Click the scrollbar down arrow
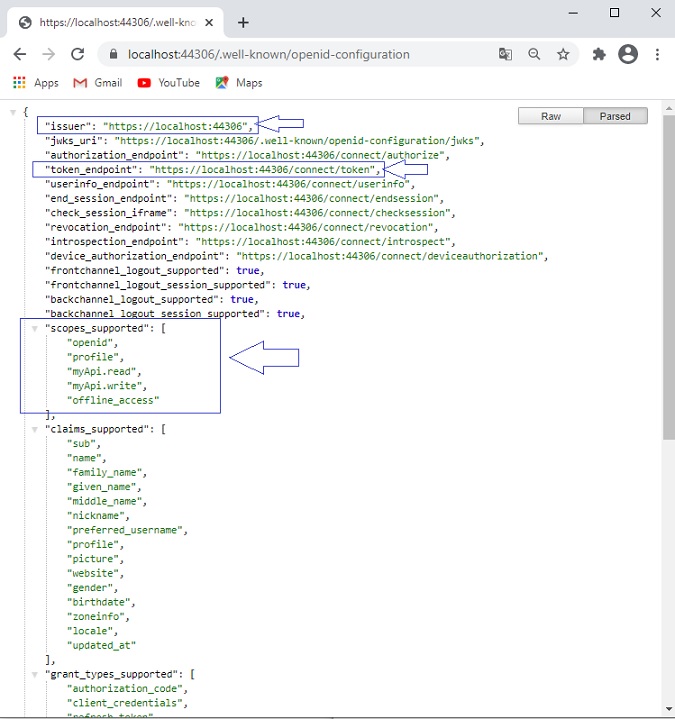The height and width of the screenshot is (719, 675). [x=669, y=709]
